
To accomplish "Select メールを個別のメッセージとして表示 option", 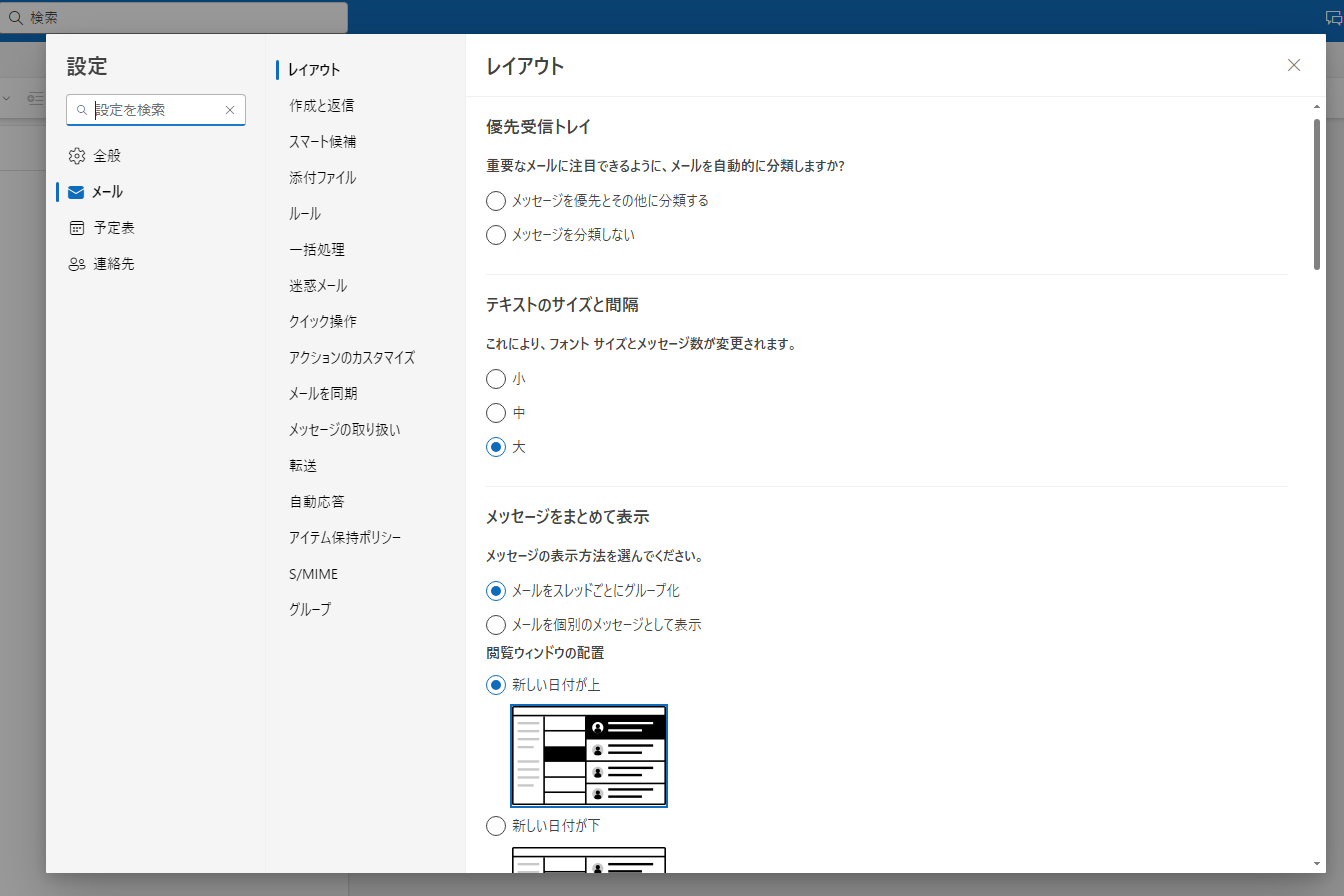I will [x=496, y=625].
